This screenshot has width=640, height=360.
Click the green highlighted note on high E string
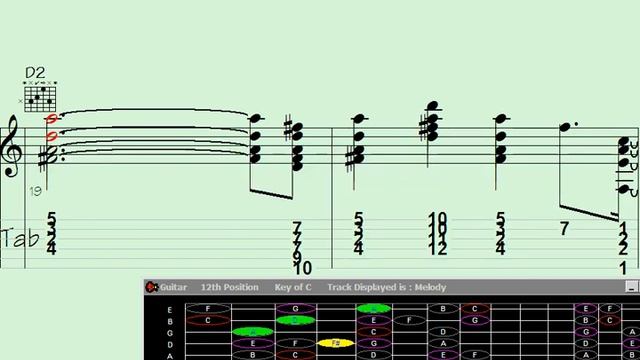coord(373,309)
